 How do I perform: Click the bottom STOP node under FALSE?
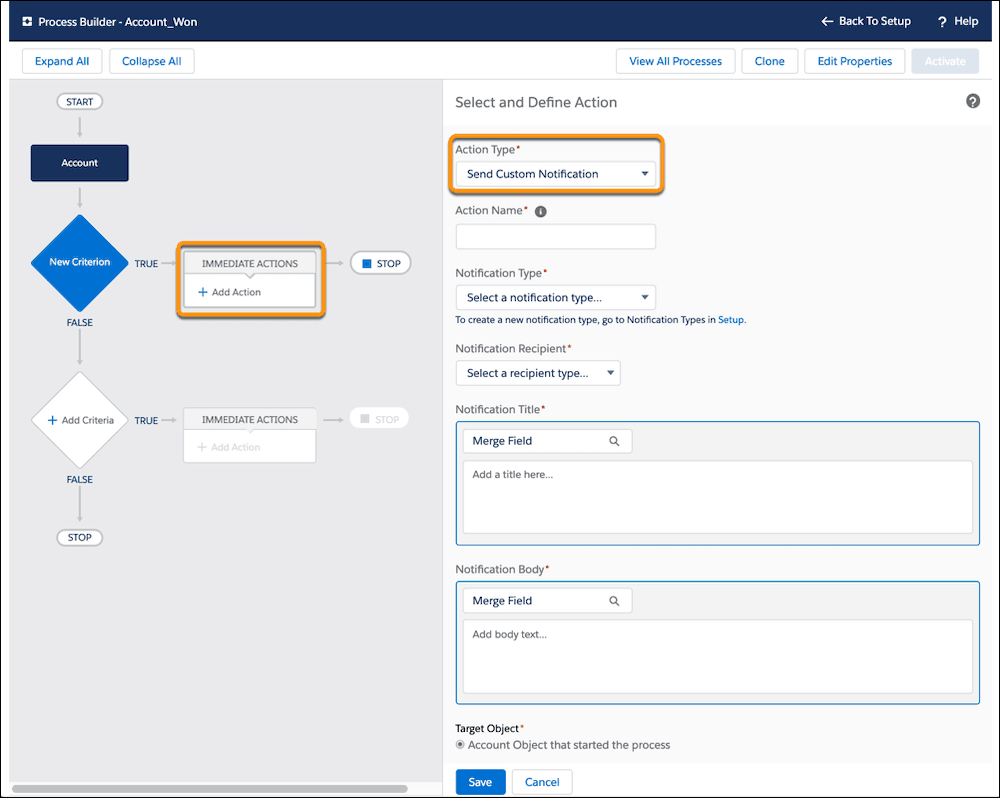pyautogui.click(x=80, y=537)
